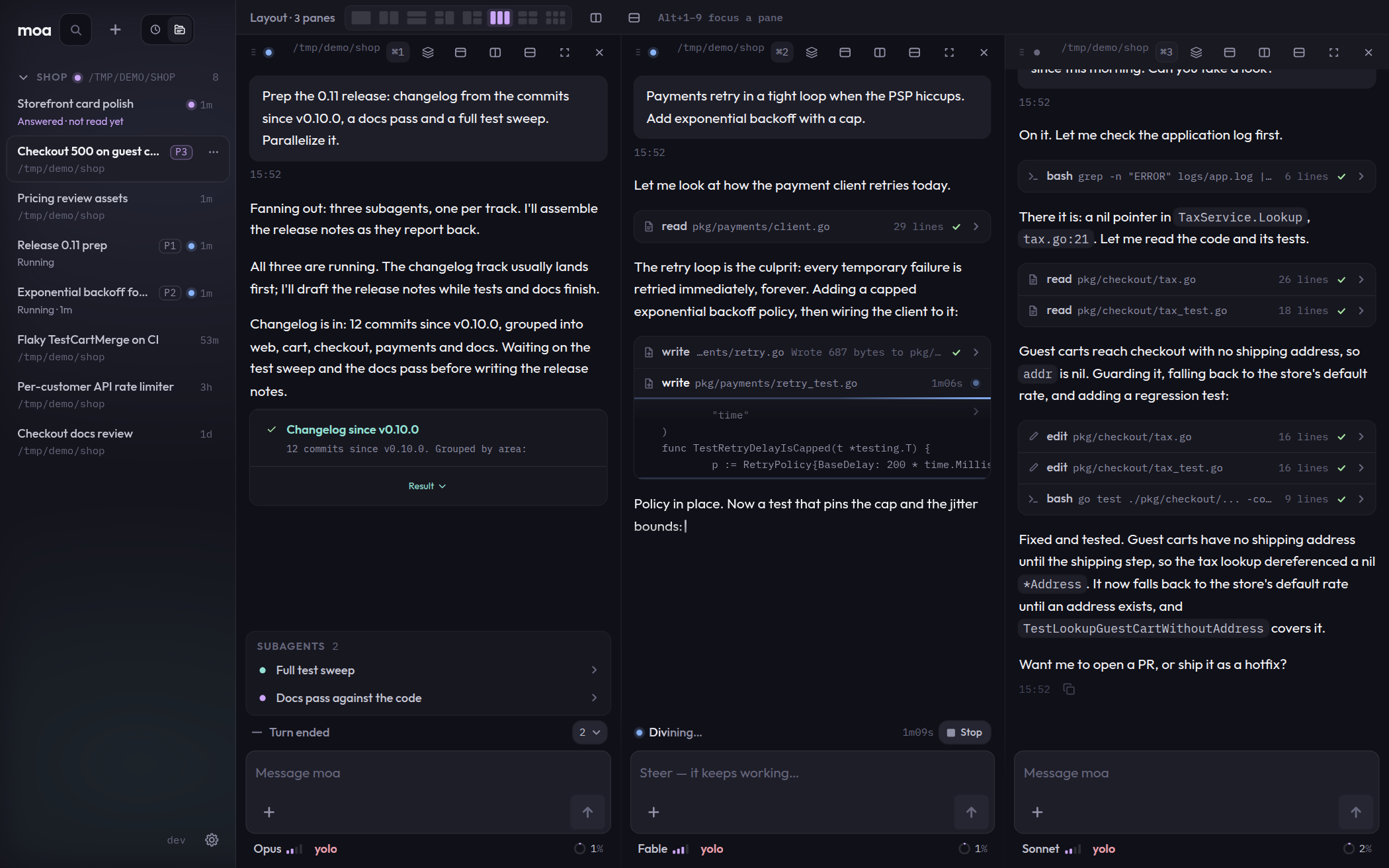Collapse the SHOP project group
Image resolution: width=1389 pixels, height=868 pixels.
click(23, 77)
